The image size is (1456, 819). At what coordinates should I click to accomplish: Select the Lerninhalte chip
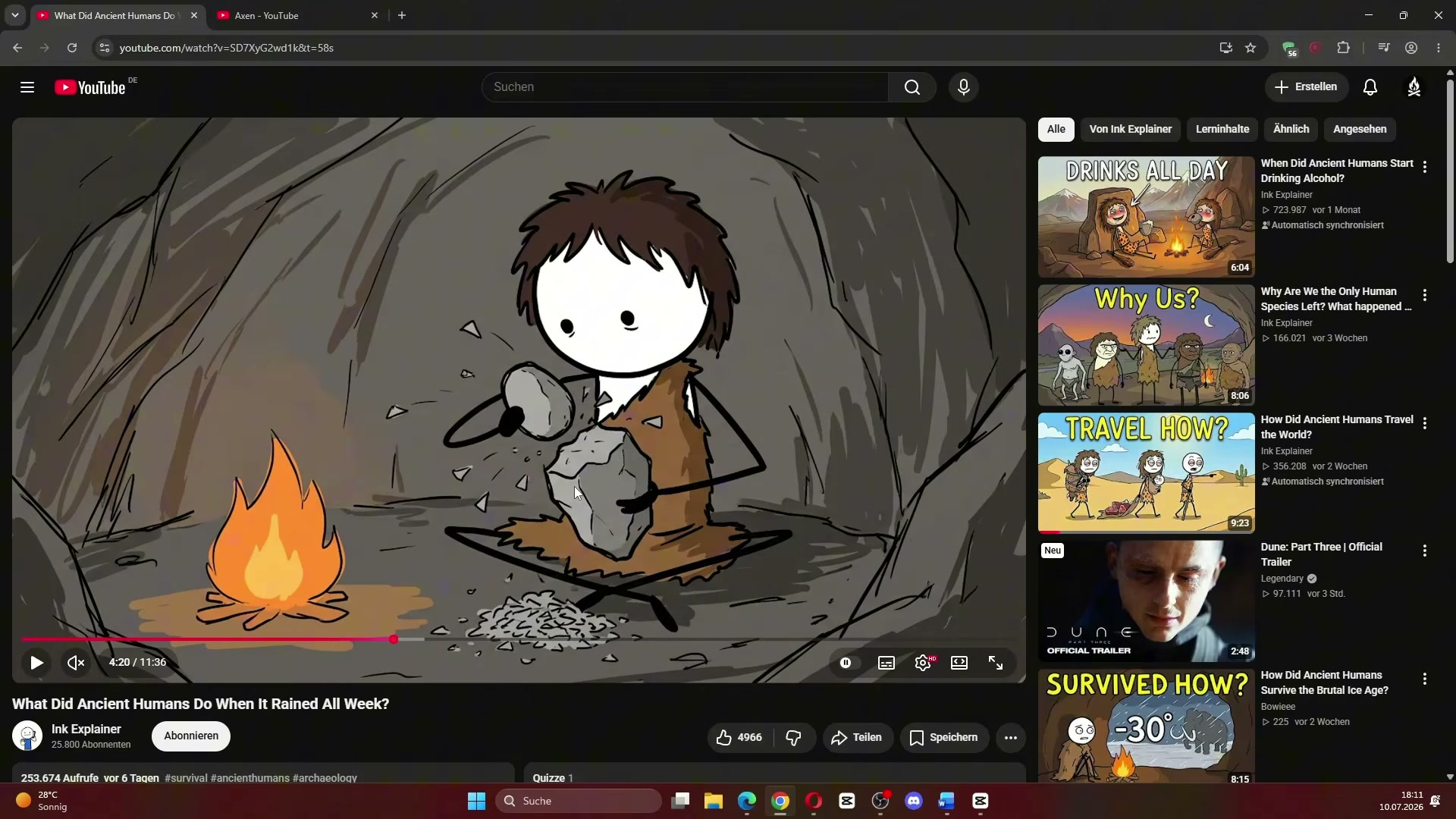pos(1222,129)
